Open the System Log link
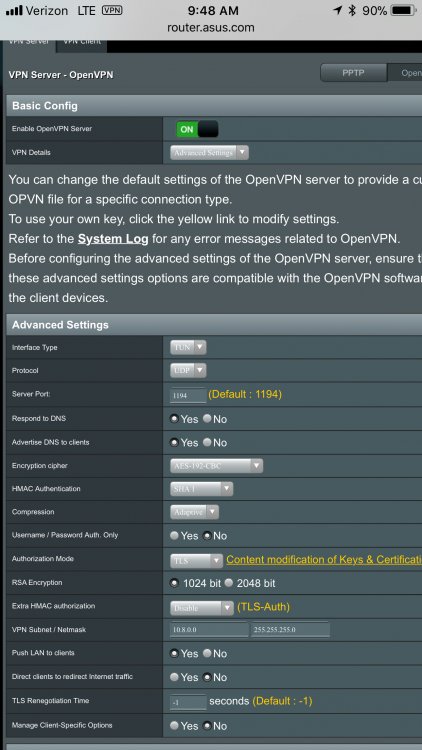The image size is (422, 750). 113,238
